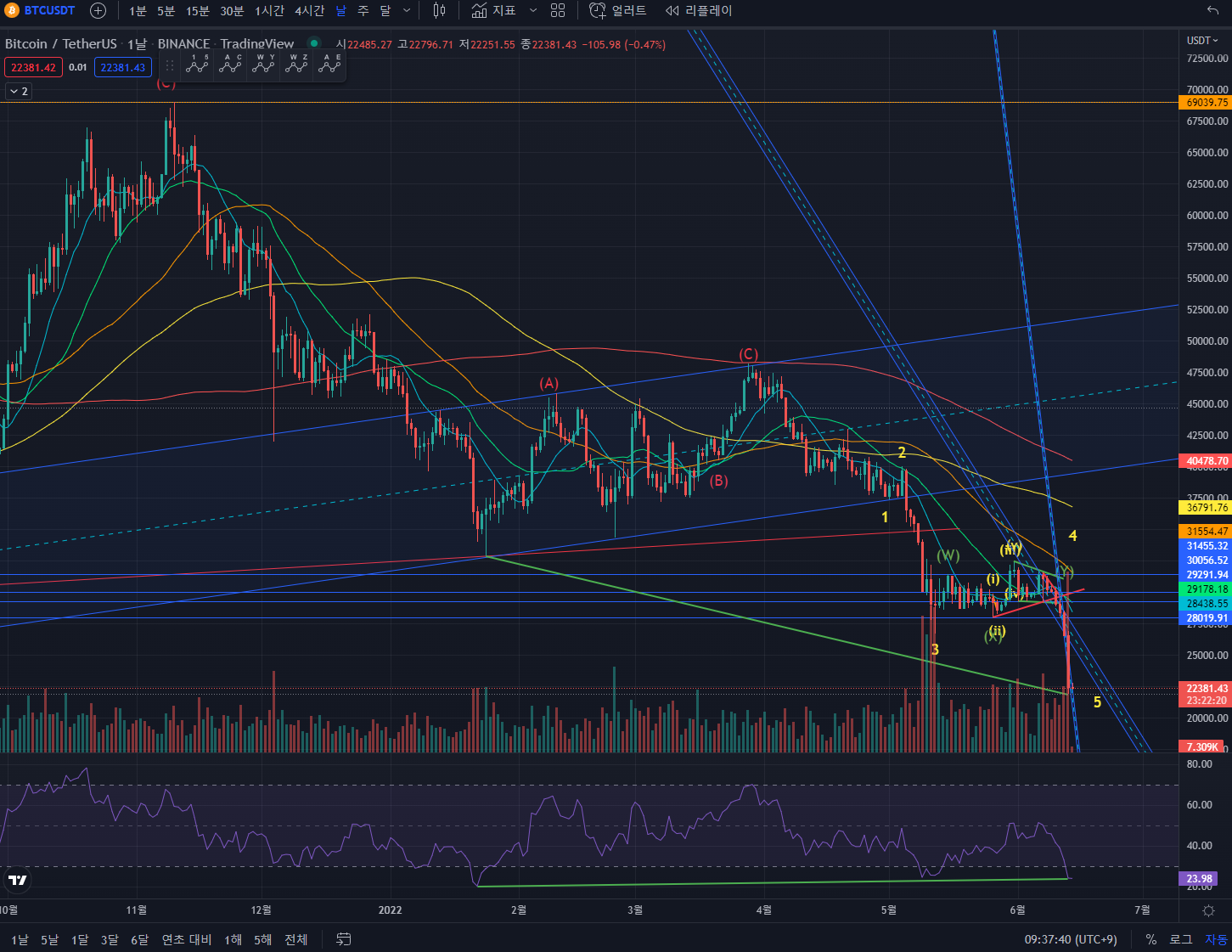Create an alert with 얼러트

(x=618, y=11)
